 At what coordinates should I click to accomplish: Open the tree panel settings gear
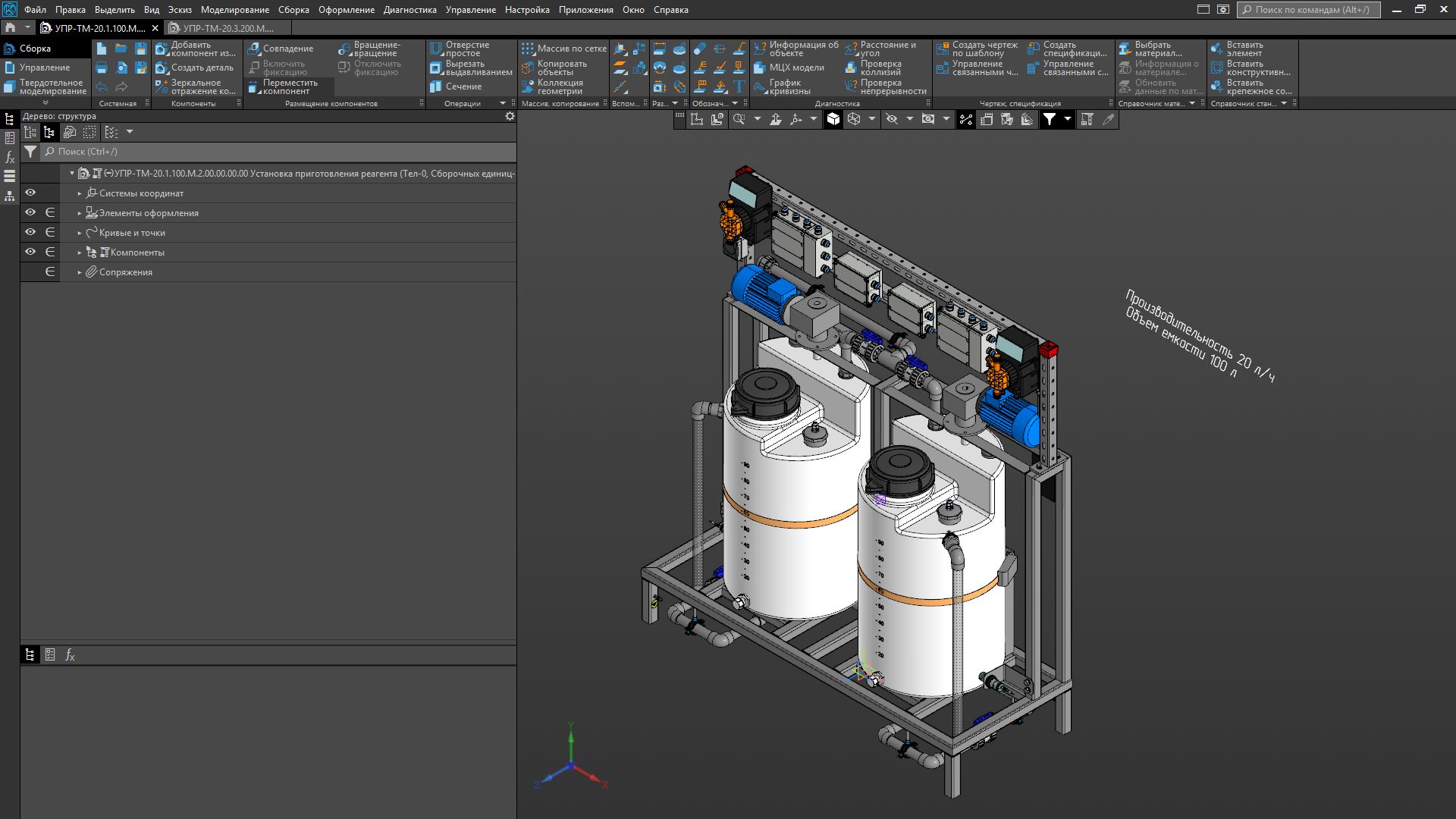pos(510,116)
